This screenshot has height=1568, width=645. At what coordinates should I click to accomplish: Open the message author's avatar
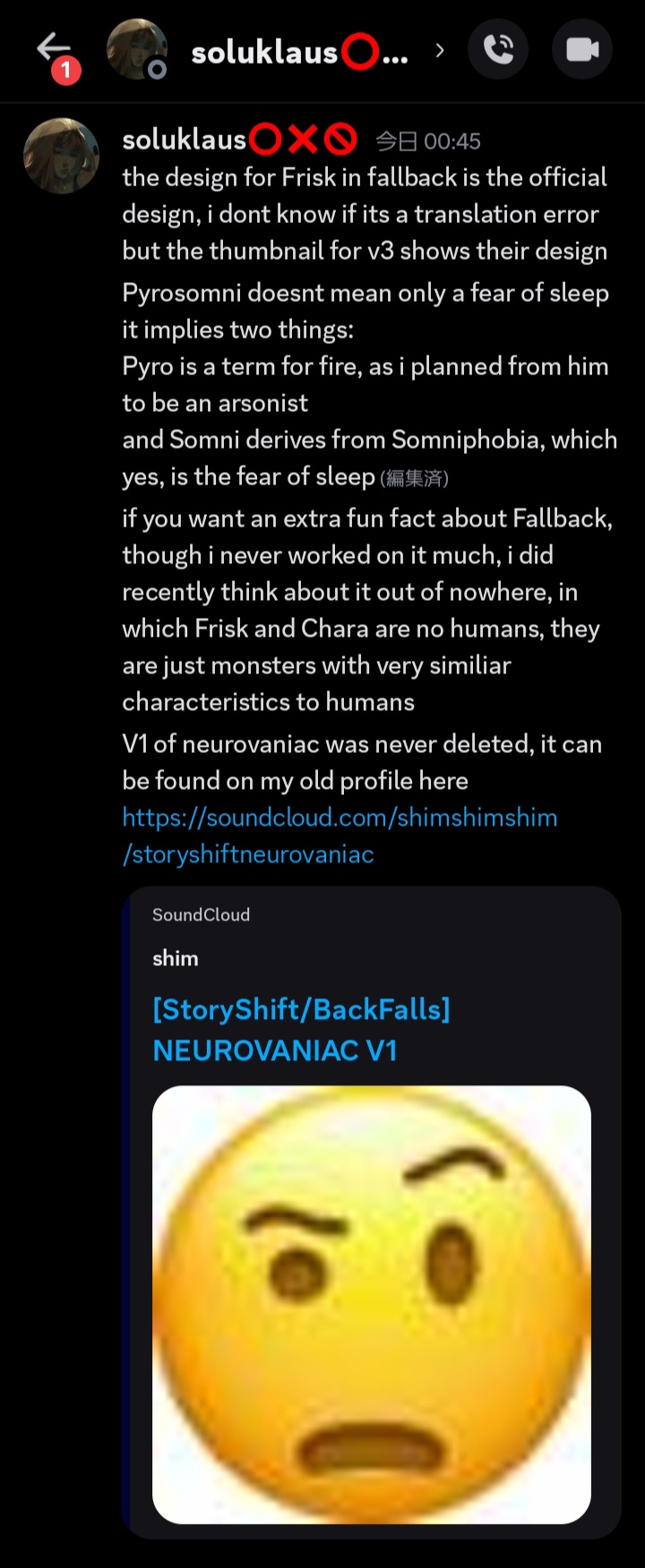click(x=61, y=156)
